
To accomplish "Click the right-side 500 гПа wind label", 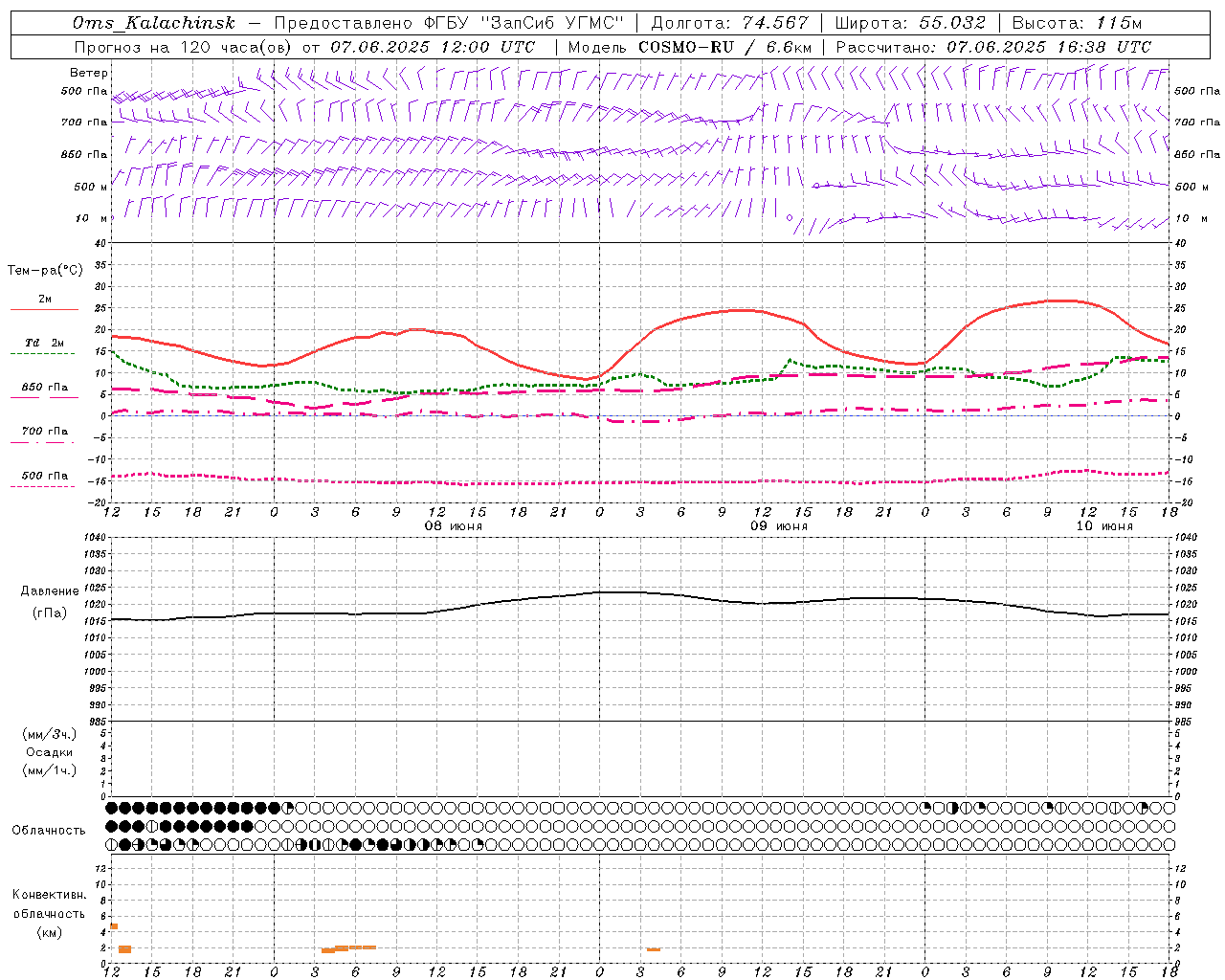I will coord(1197,91).
